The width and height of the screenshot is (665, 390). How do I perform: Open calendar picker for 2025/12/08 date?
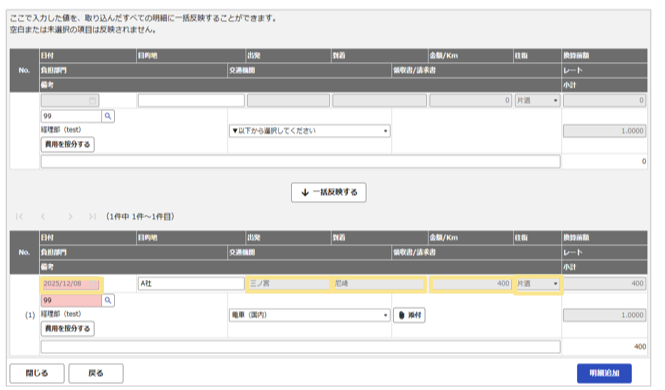coord(92,284)
